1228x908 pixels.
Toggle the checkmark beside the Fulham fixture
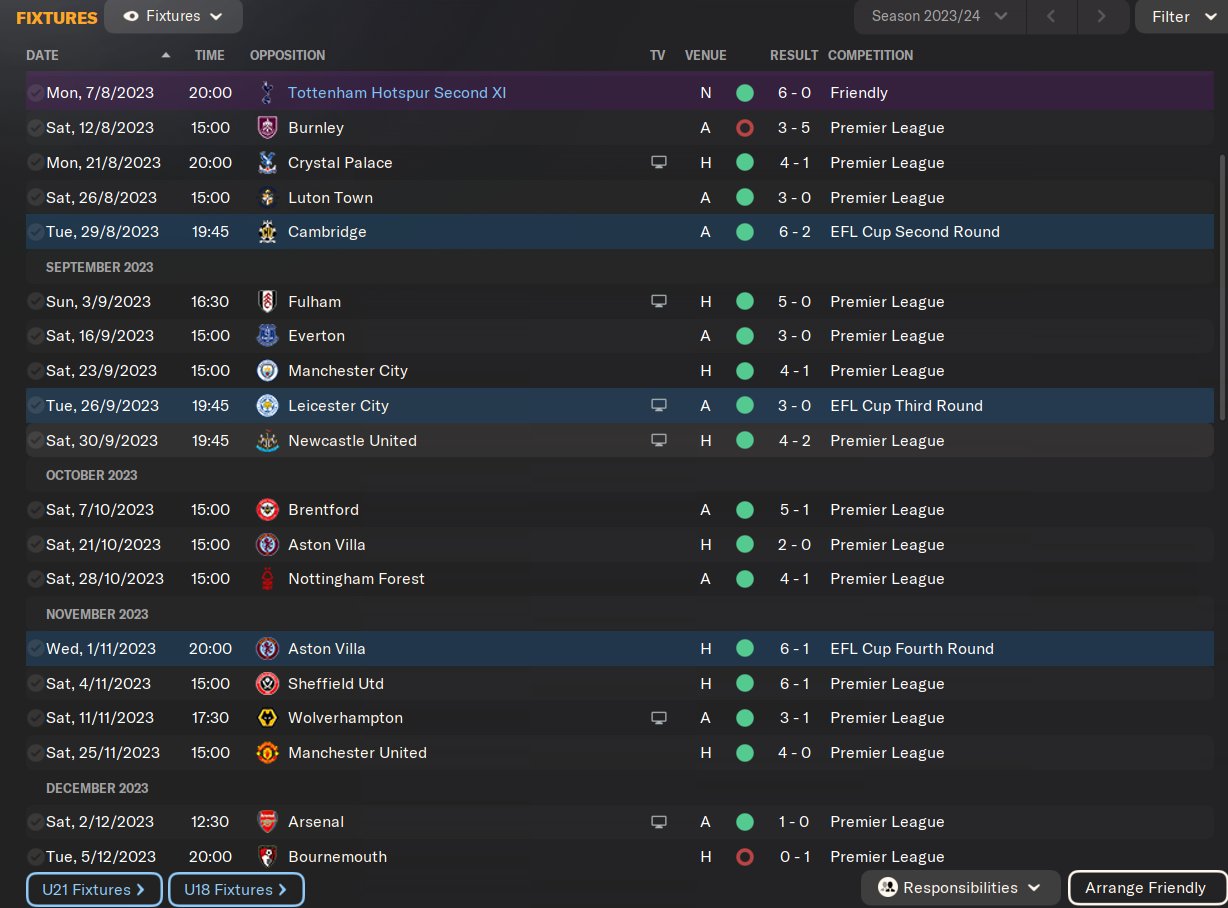pyautogui.click(x=35, y=302)
